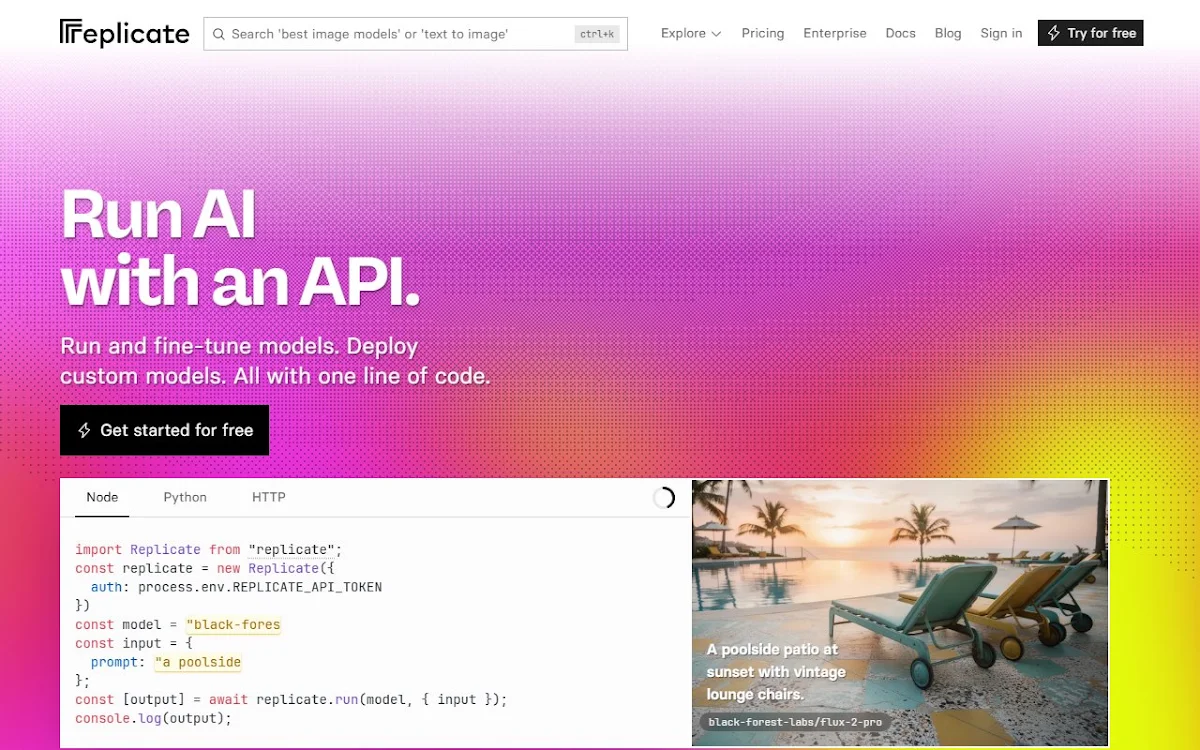The image size is (1200, 750).
Task: Open the Pricing page
Action: 763,33
